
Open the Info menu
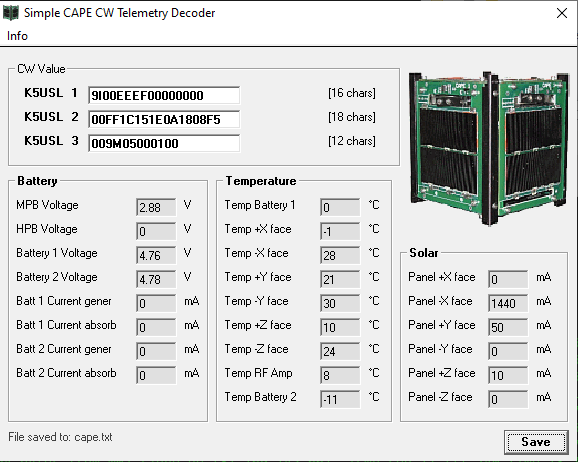click(x=17, y=36)
